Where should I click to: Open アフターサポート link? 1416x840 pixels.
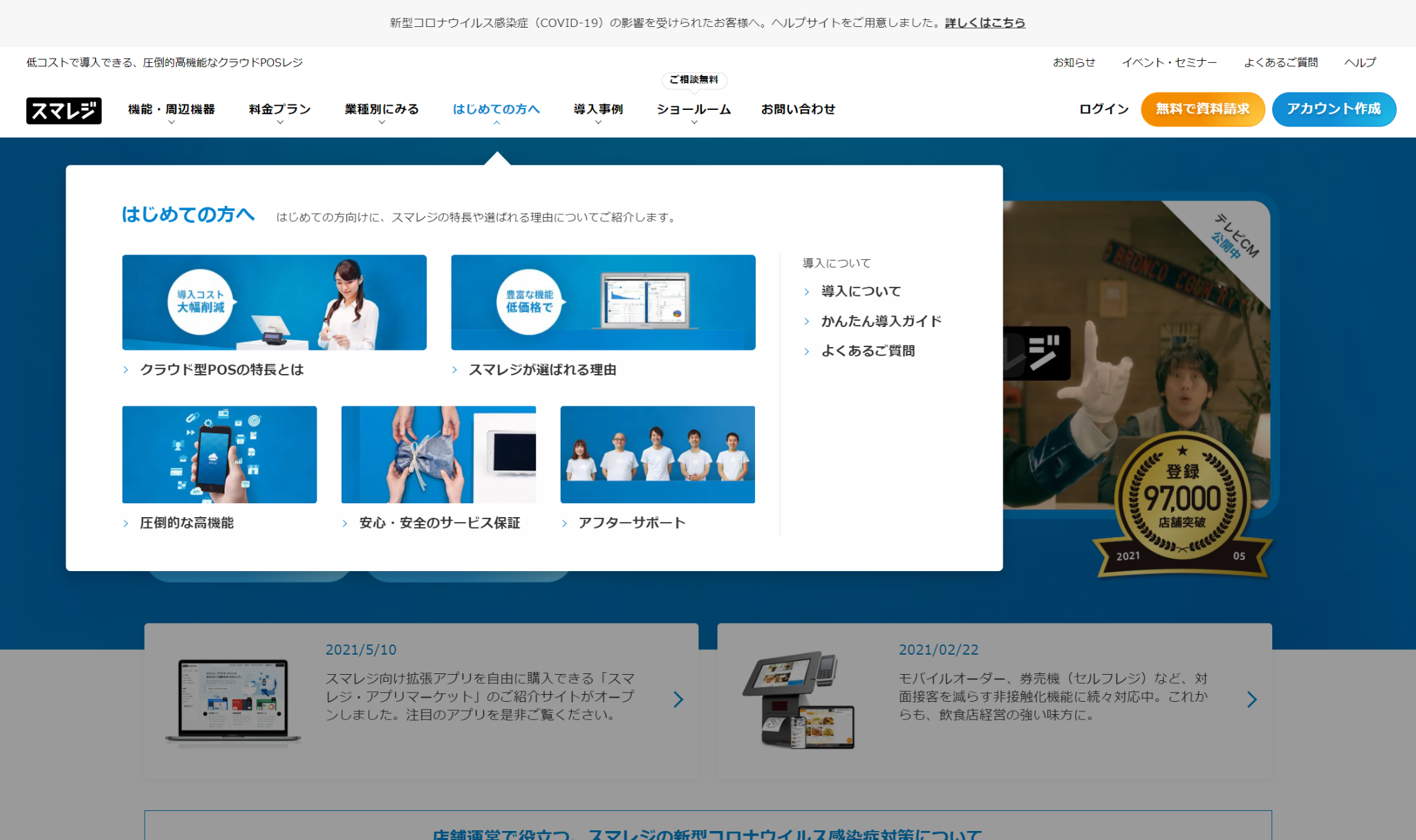coord(632,523)
